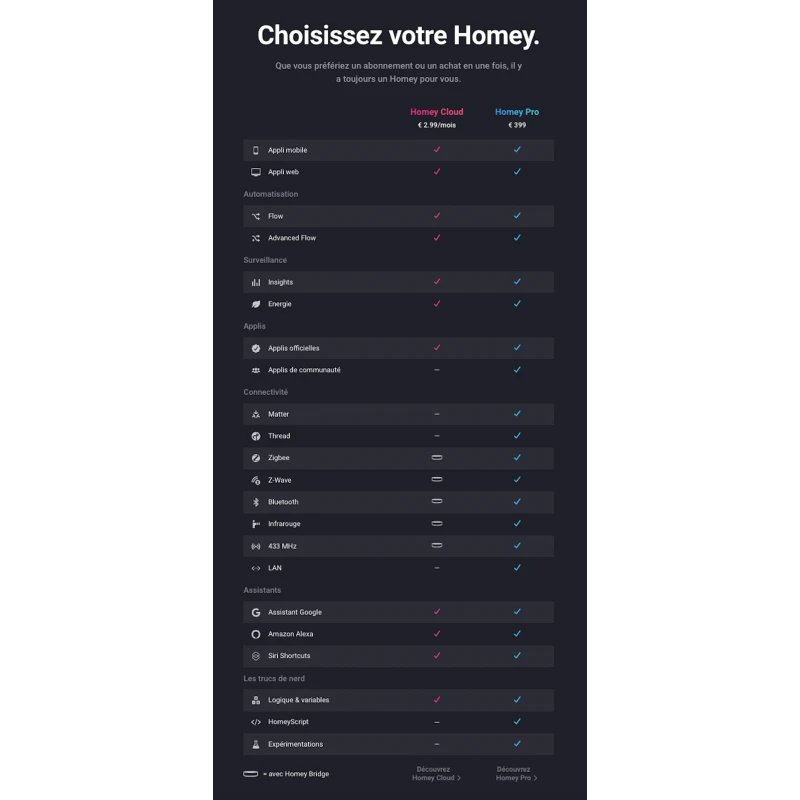
Task: Click the Homey Bridge legend icon
Action: (x=251, y=774)
